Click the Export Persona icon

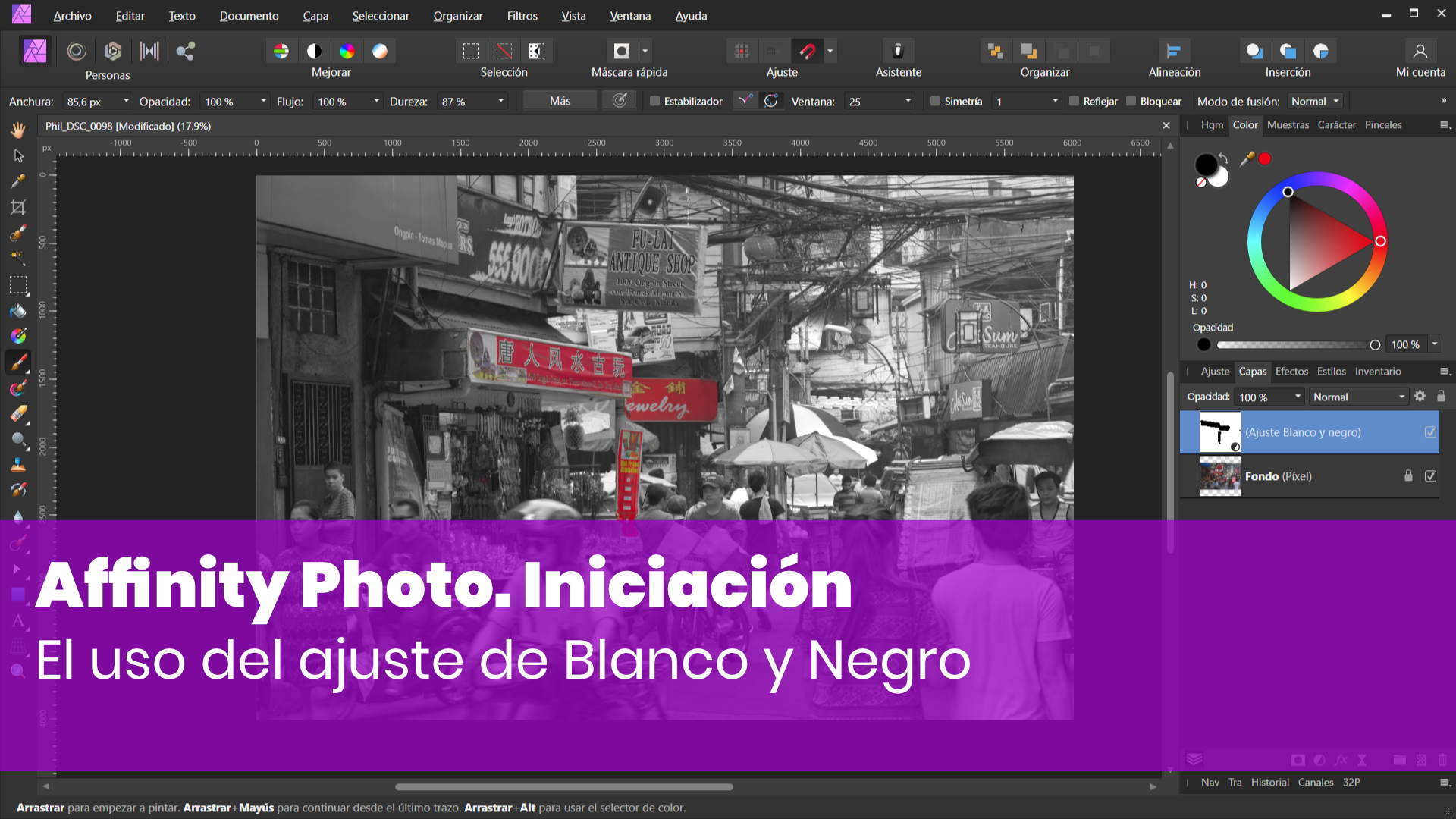point(186,51)
